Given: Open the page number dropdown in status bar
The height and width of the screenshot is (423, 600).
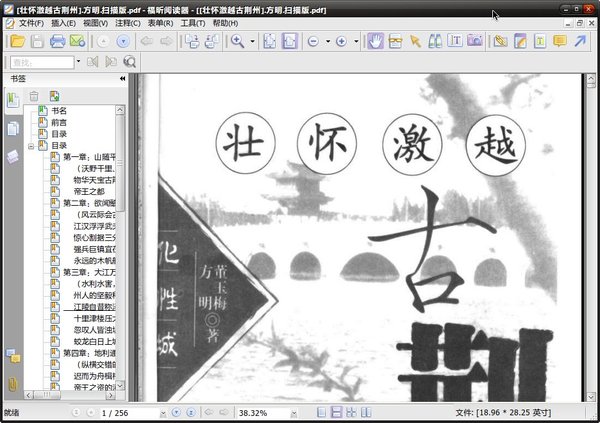Looking at the screenshot, I should tap(163, 413).
